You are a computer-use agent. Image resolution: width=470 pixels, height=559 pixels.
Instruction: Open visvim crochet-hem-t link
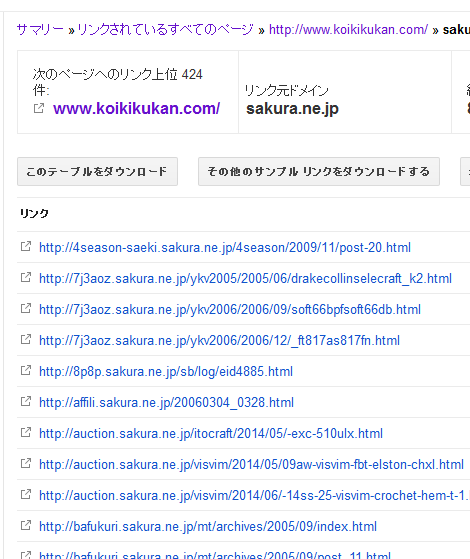254,496
